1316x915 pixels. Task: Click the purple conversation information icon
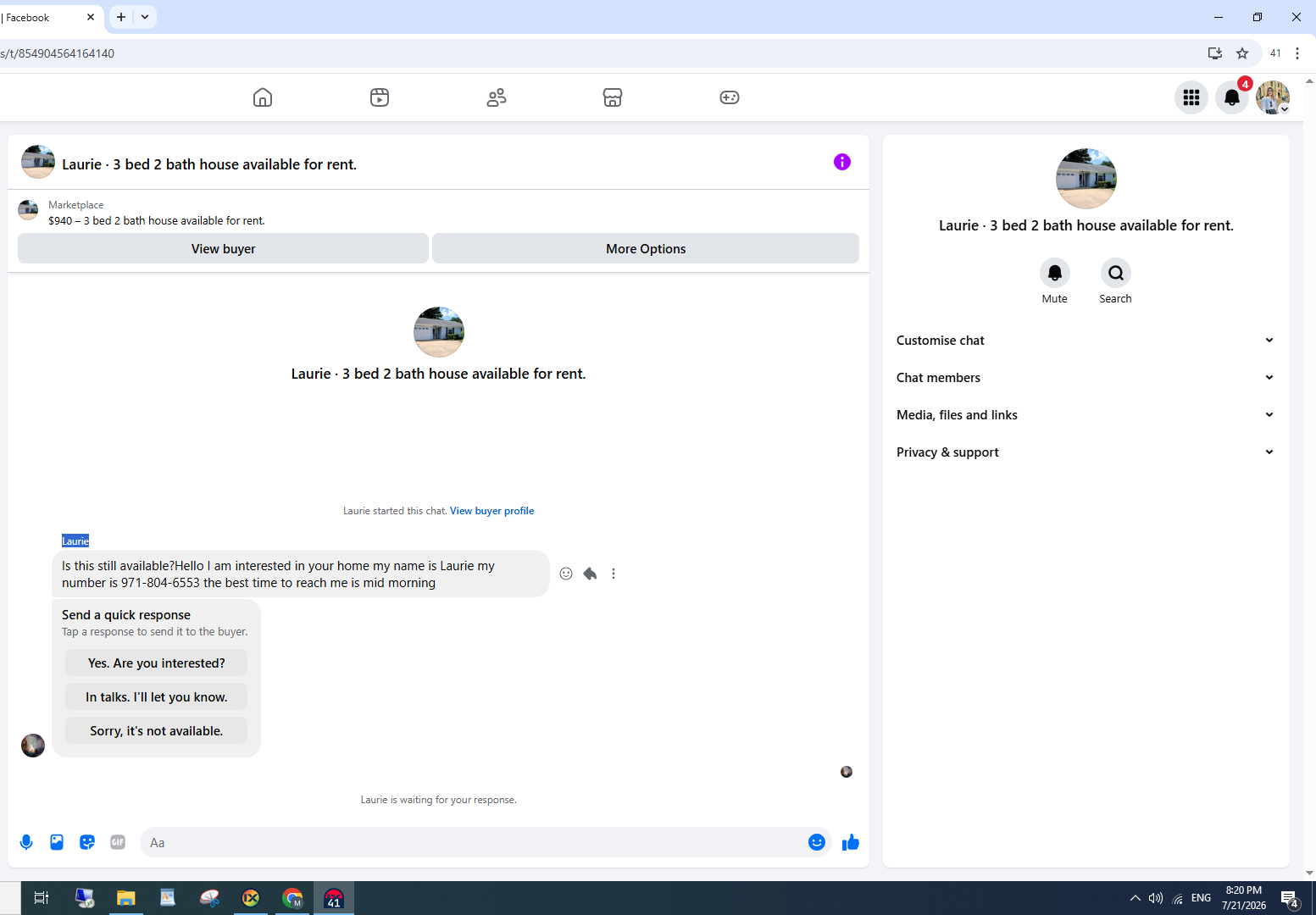point(841,162)
